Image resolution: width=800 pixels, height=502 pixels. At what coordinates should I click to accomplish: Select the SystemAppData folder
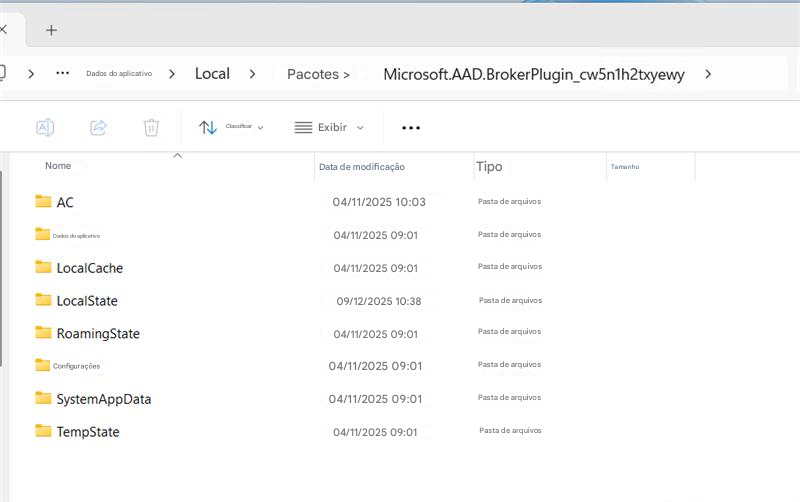coord(104,399)
